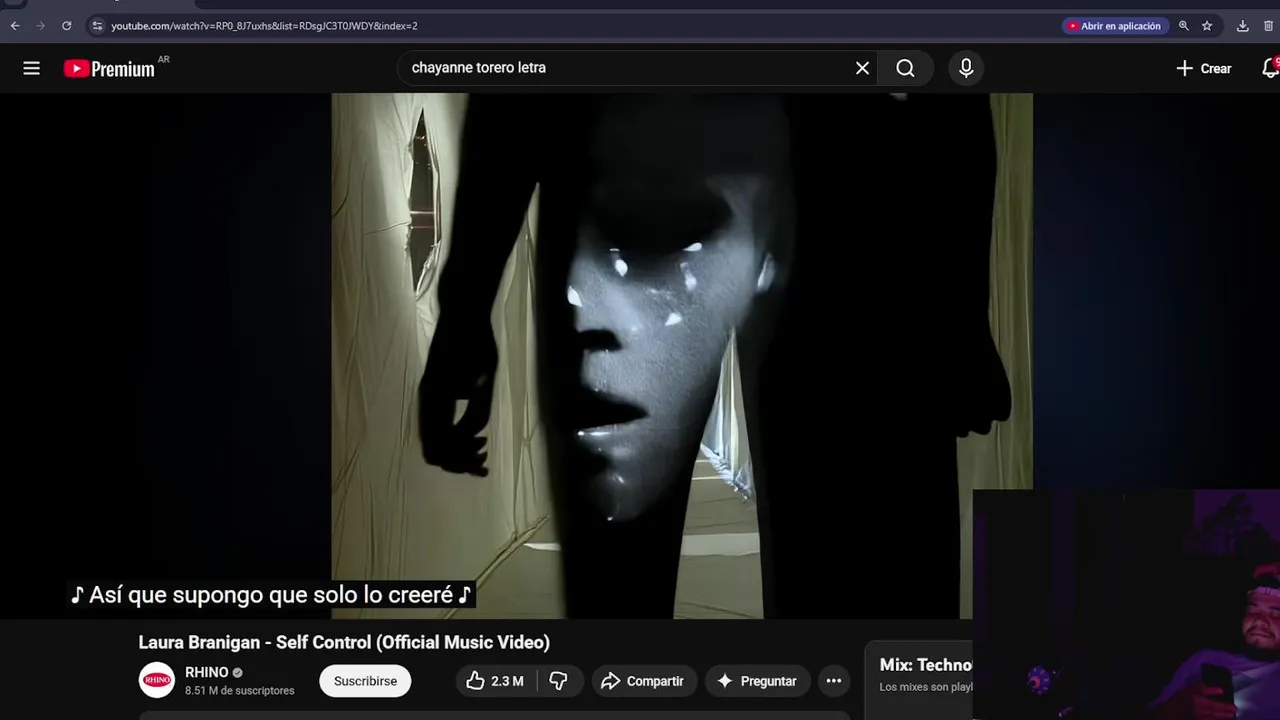The height and width of the screenshot is (720, 1280).
Task: Click the browser back arrow
Action: point(15,26)
